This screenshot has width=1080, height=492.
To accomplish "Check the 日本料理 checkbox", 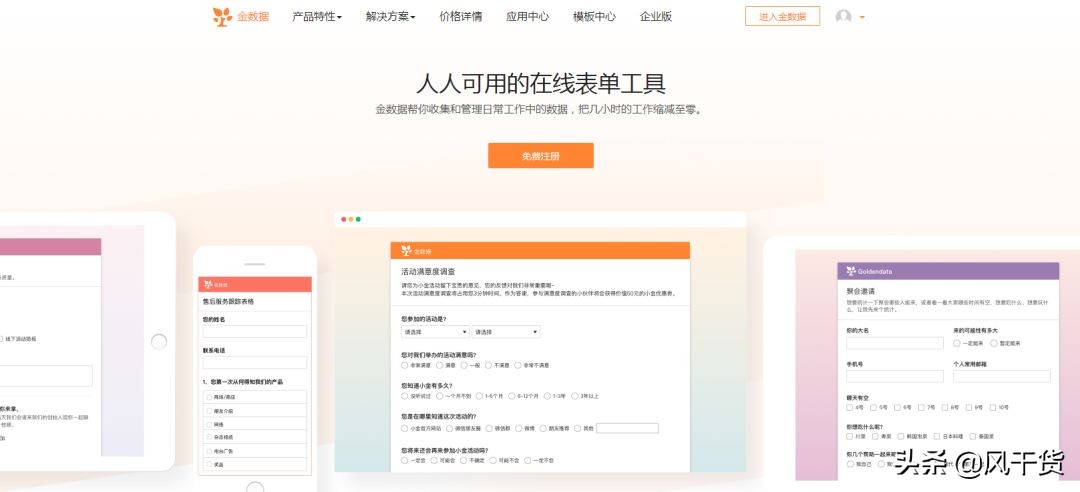I will coord(937,436).
